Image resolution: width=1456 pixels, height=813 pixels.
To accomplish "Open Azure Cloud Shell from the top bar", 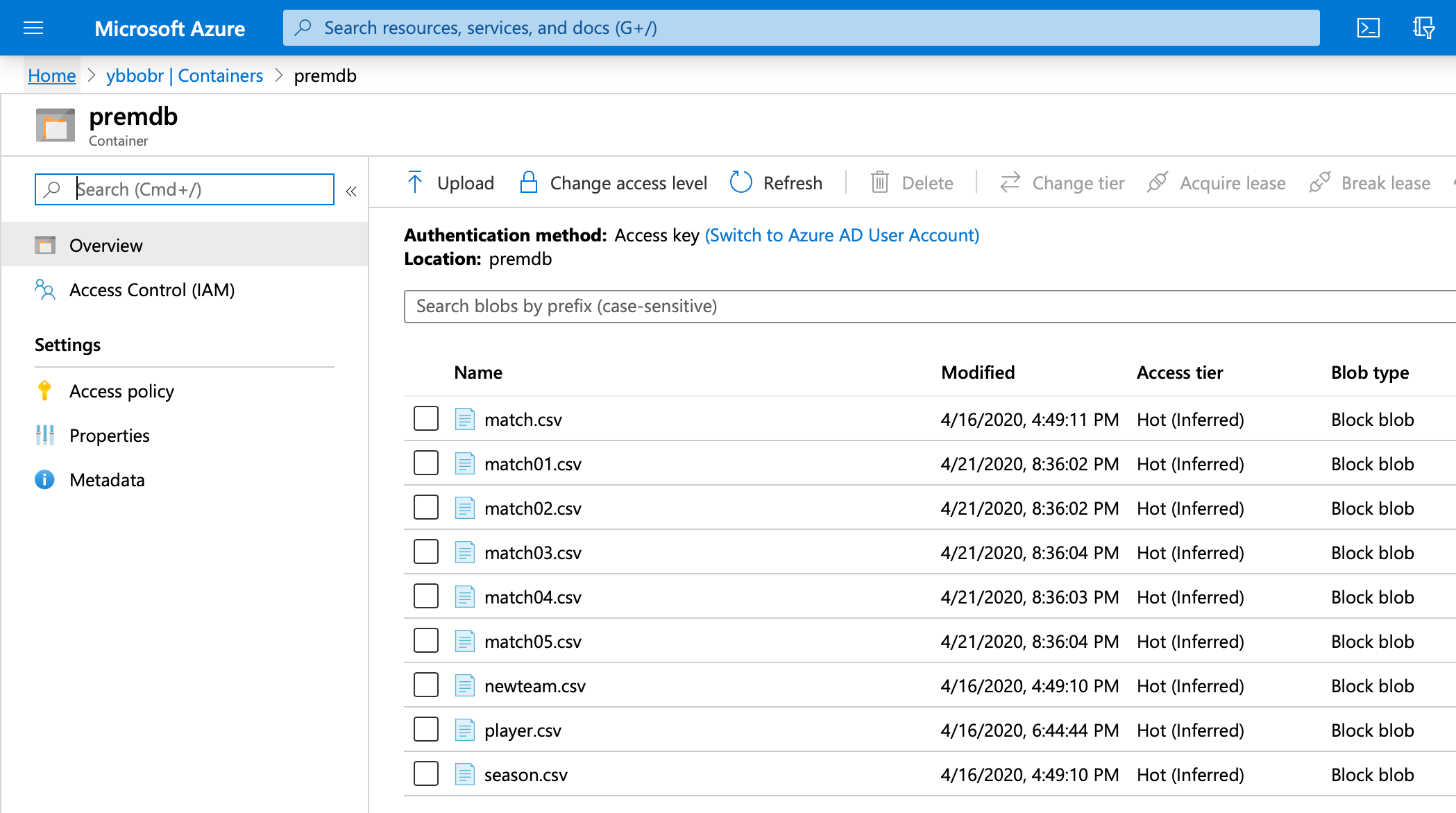I will [1368, 28].
